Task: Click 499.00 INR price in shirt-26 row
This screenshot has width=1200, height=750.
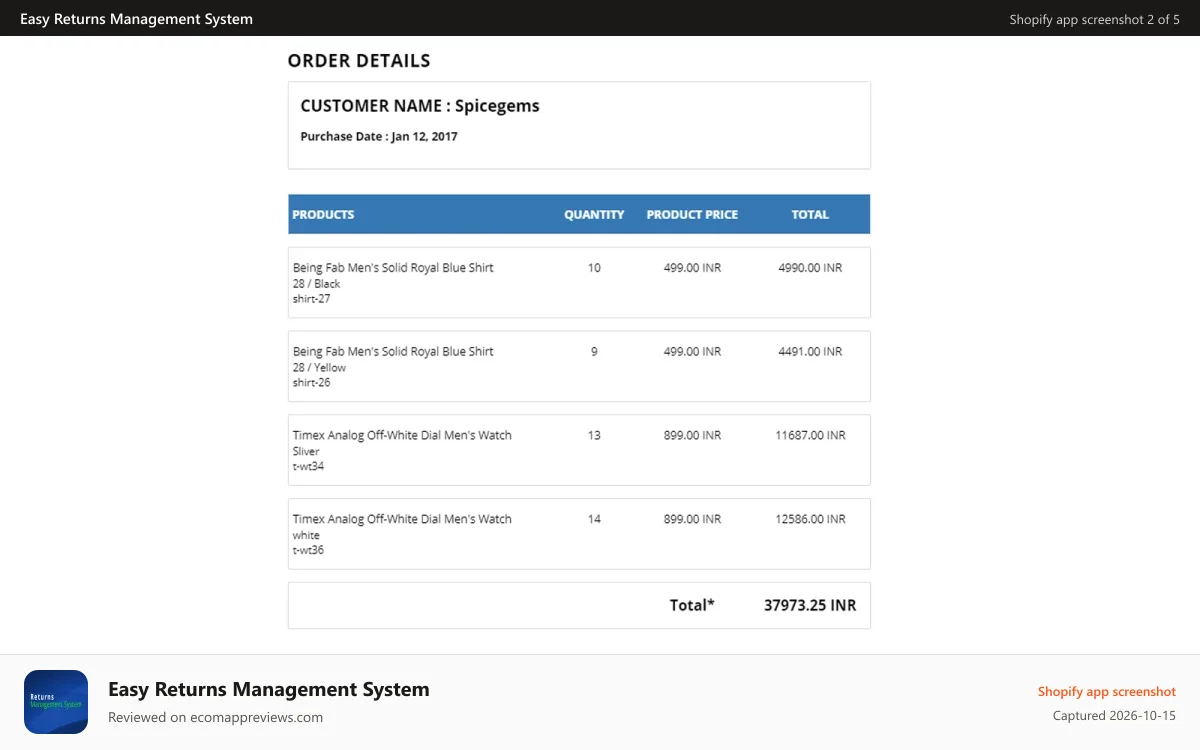Action: 692,352
